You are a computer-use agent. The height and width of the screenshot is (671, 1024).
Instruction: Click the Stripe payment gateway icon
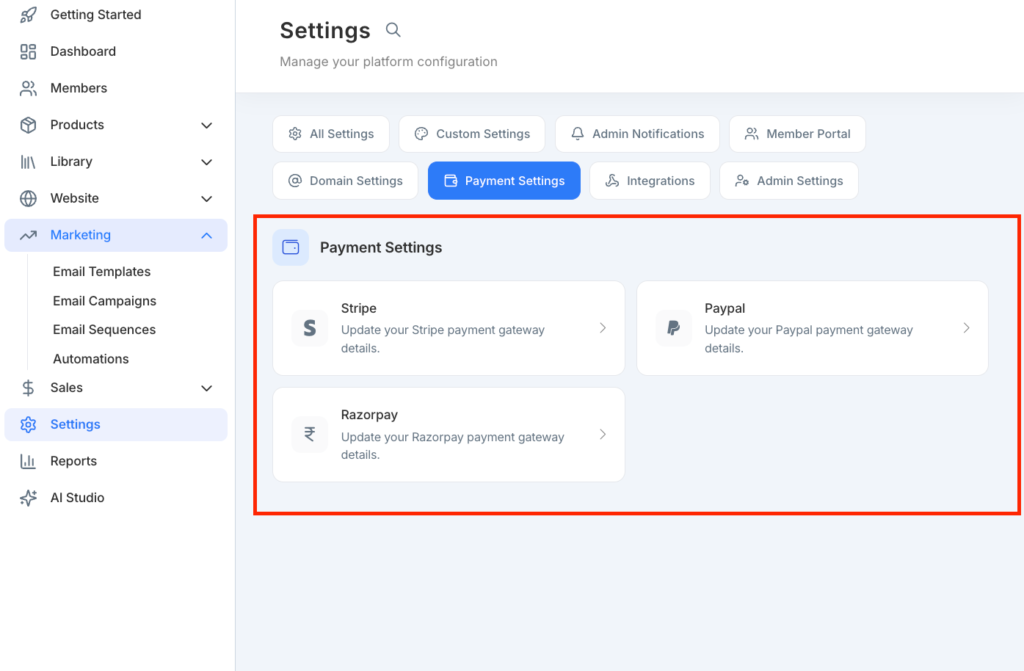(x=308, y=327)
